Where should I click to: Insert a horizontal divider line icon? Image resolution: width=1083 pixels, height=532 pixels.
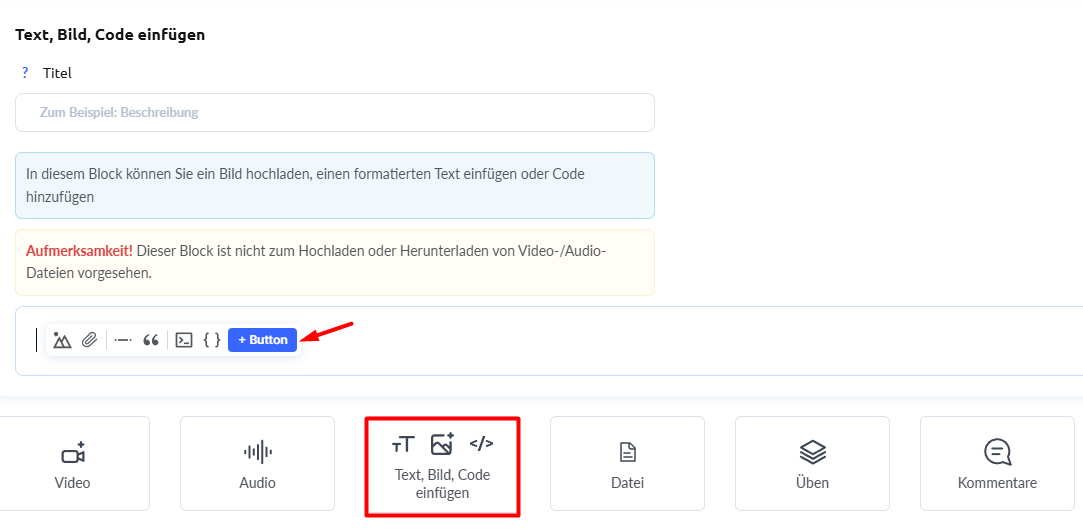point(123,340)
